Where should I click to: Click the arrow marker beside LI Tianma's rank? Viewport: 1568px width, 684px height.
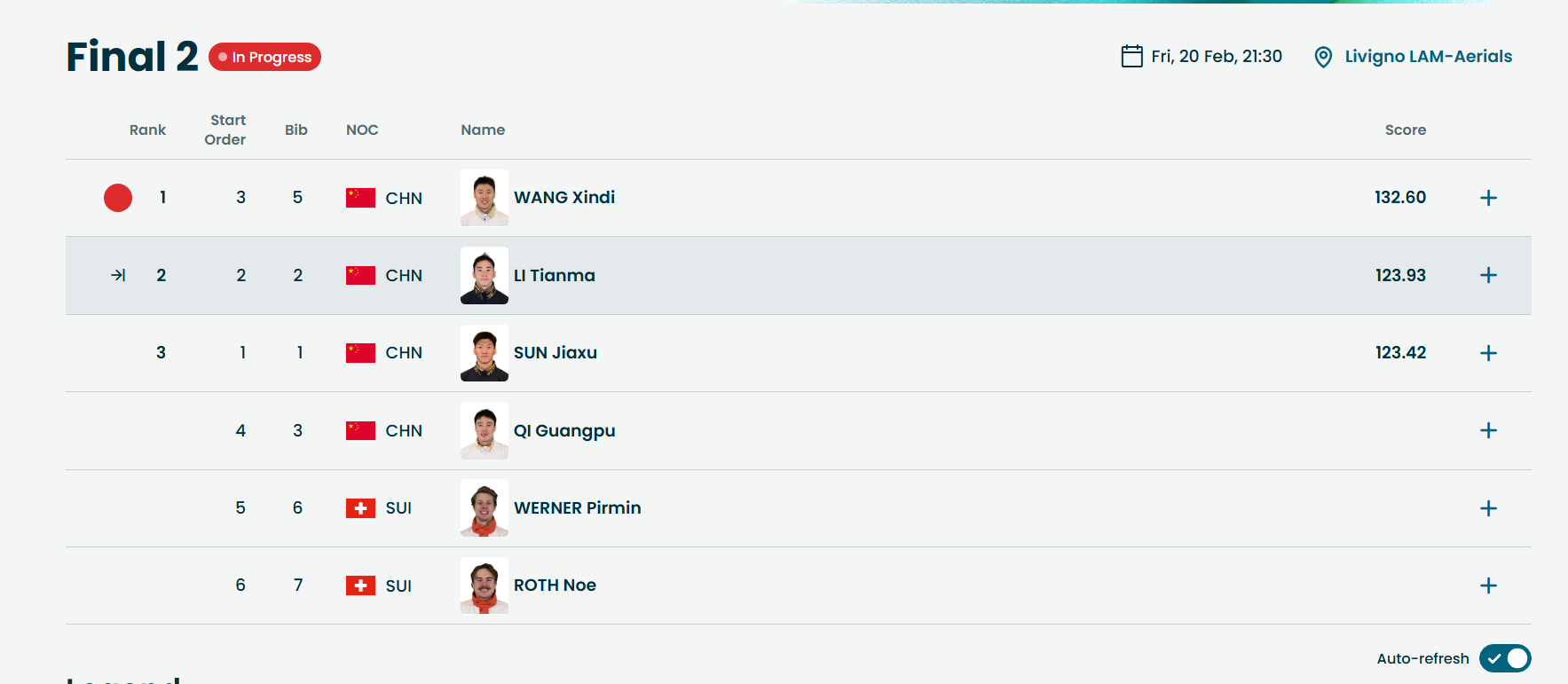pos(118,275)
